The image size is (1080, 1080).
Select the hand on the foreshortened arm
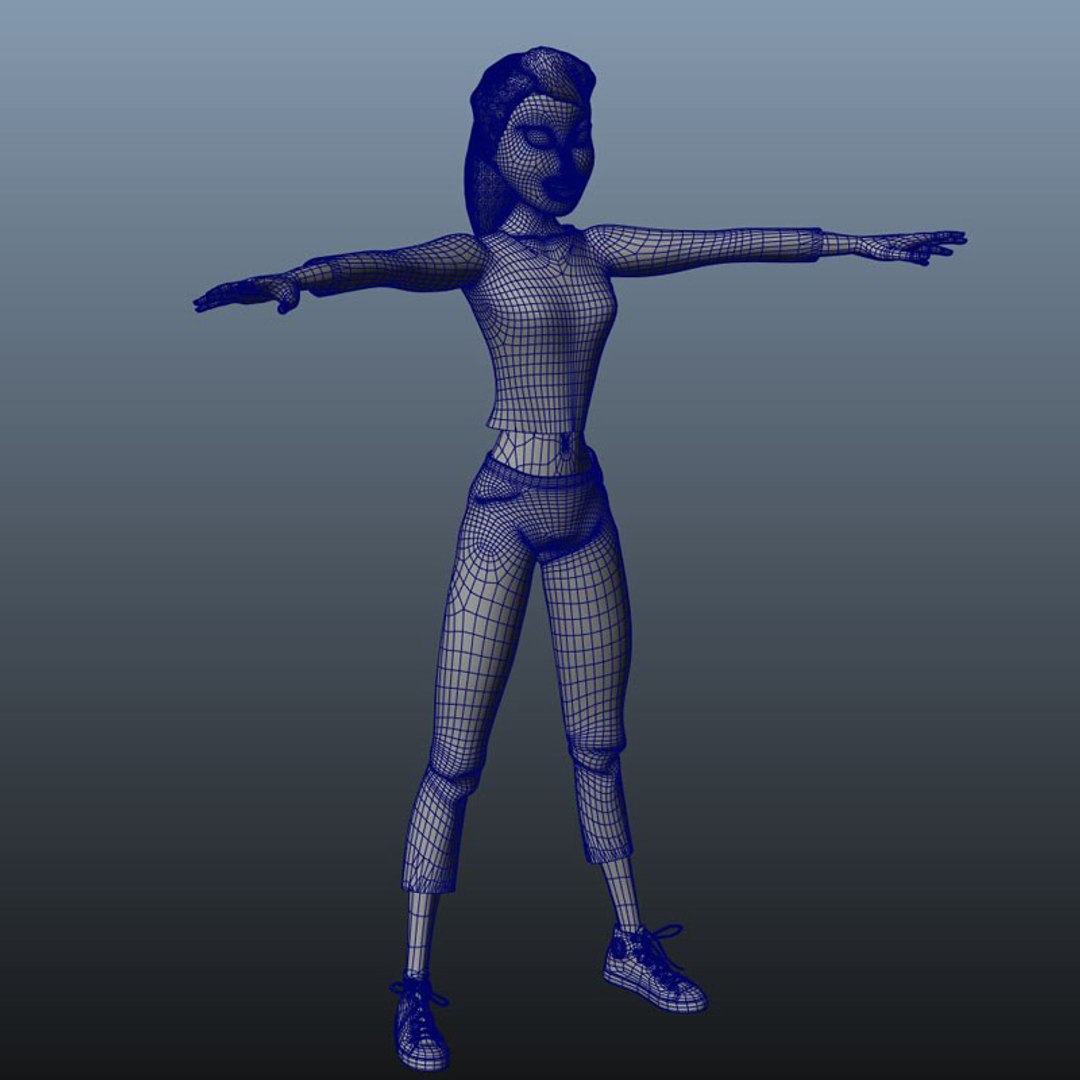pyautogui.click(x=248, y=295)
